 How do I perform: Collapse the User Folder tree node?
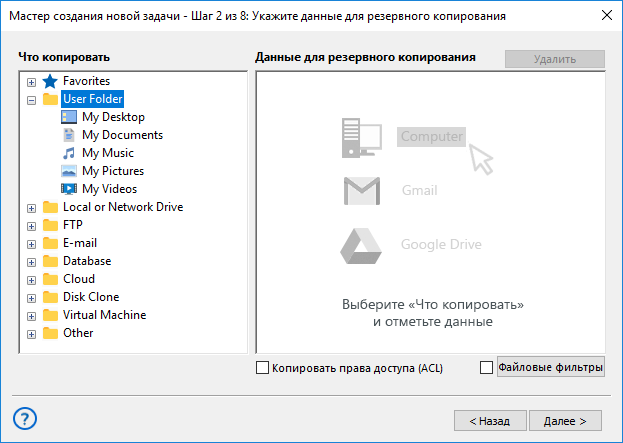coord(31,100)
